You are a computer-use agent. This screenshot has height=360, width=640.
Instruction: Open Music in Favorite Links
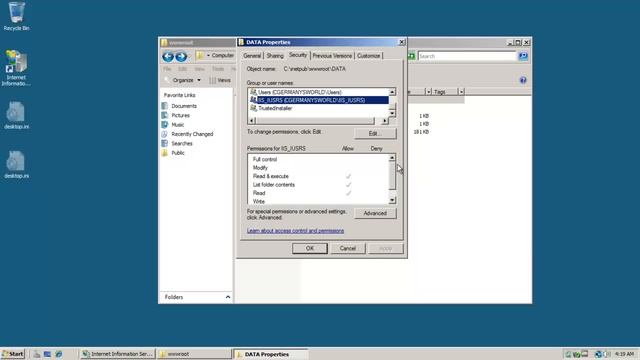tap(173, 124)
